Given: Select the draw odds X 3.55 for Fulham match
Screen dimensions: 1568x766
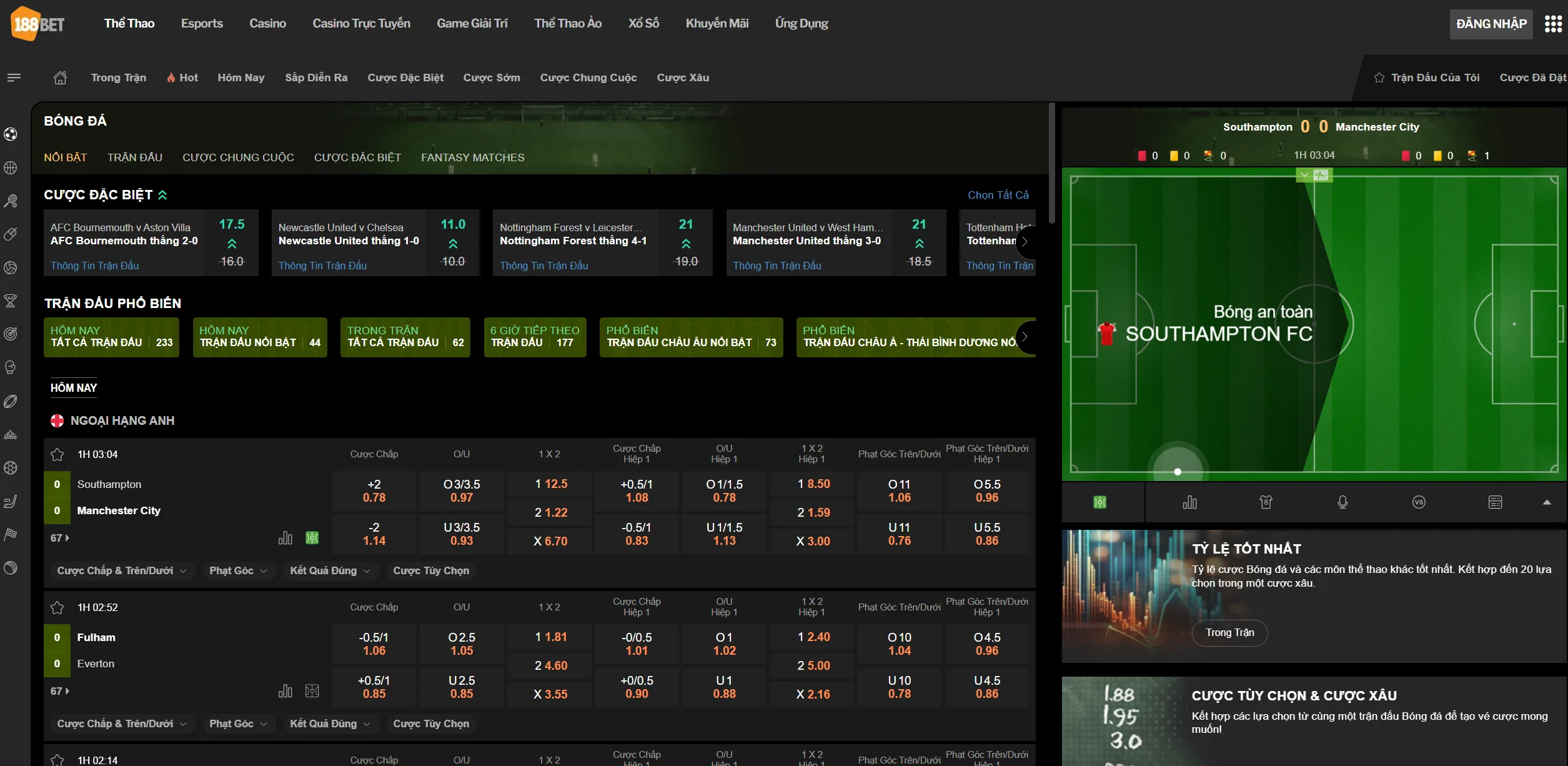Looking at the screenshot, I should pos(550,694).
